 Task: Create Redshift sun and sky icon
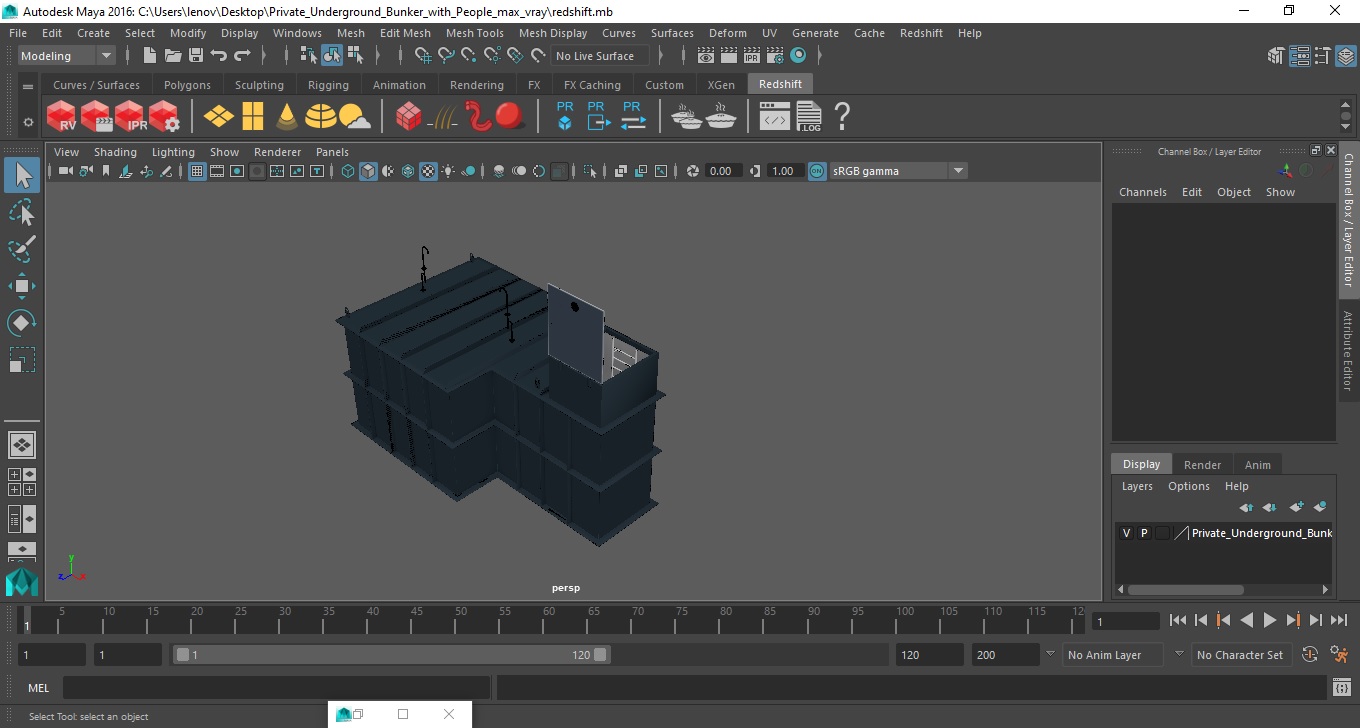354,118
